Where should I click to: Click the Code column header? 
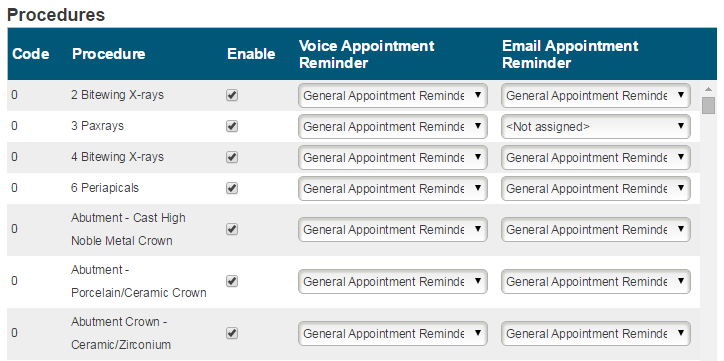[x=30, y=54]
